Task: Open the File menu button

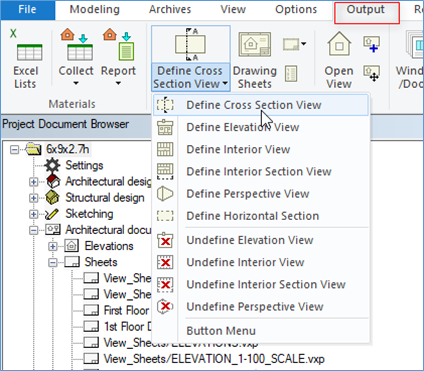Action: (x=28, y=9)
